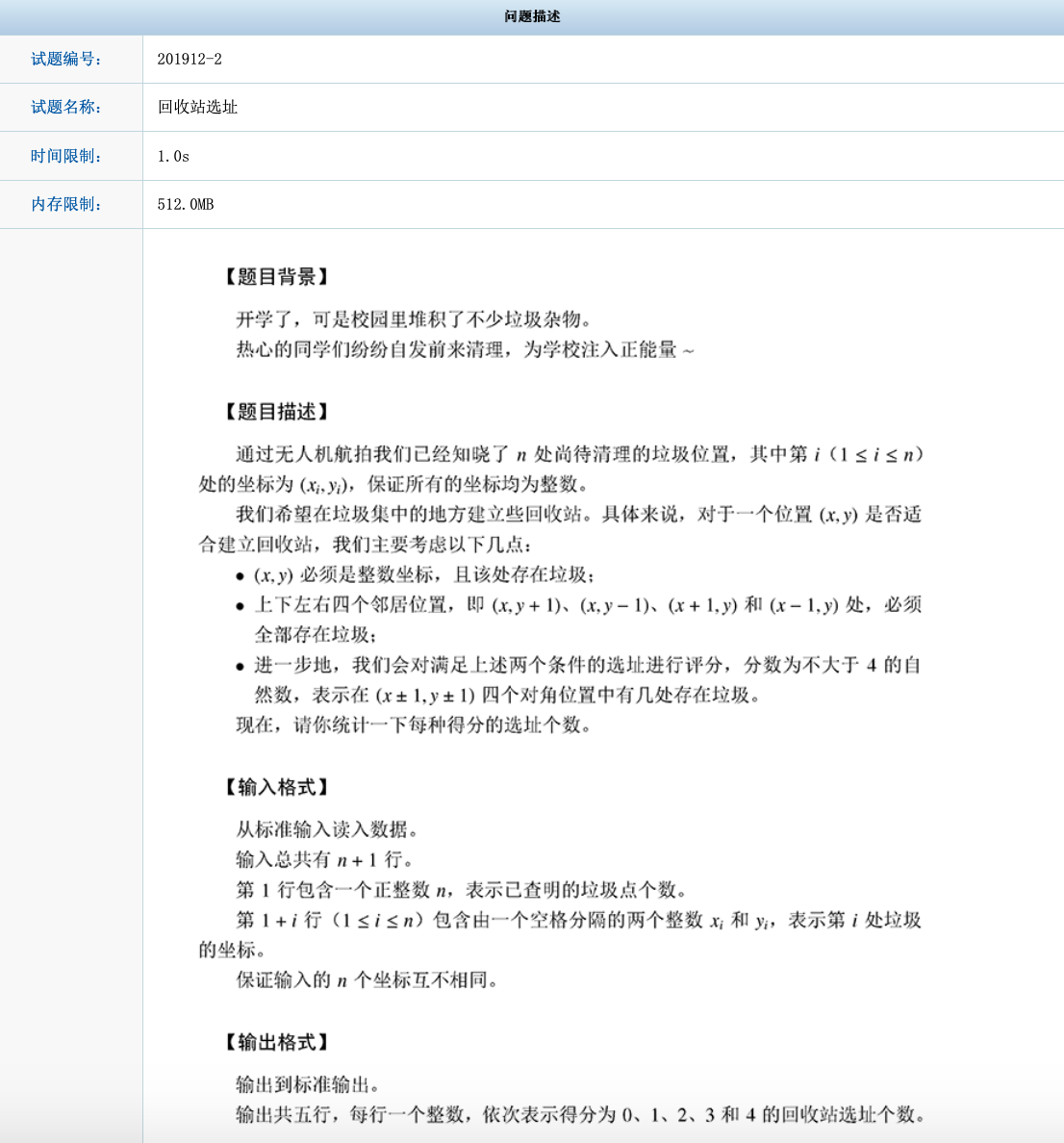Select the time limit value 1.0s
The image size is (1064, 1143).
click(x=171, y=155)
